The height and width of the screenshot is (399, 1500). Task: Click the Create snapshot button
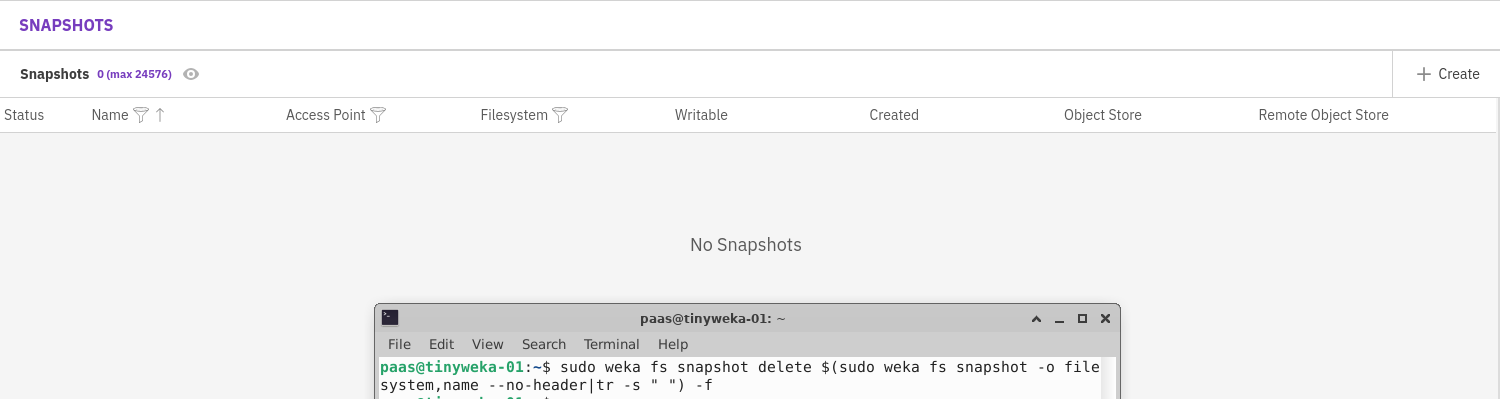pyautogui.click(x=1447, y=74)
